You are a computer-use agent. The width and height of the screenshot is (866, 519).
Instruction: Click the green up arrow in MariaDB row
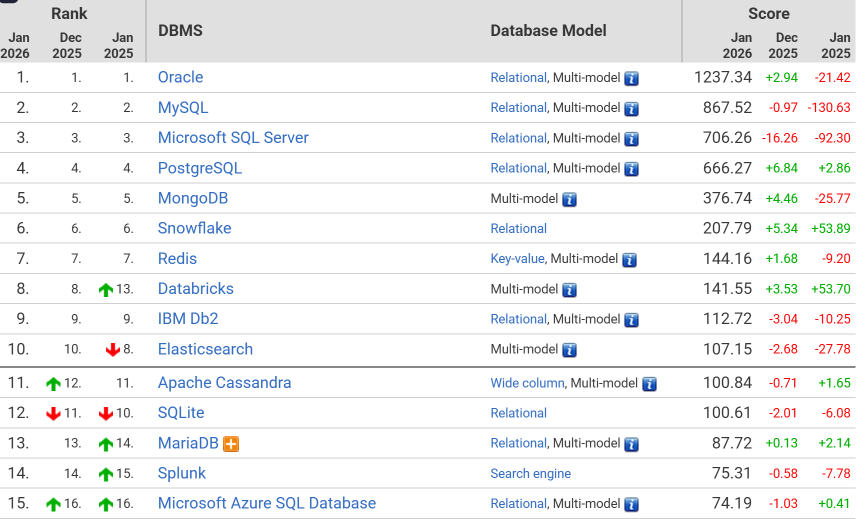coord(105,443)
